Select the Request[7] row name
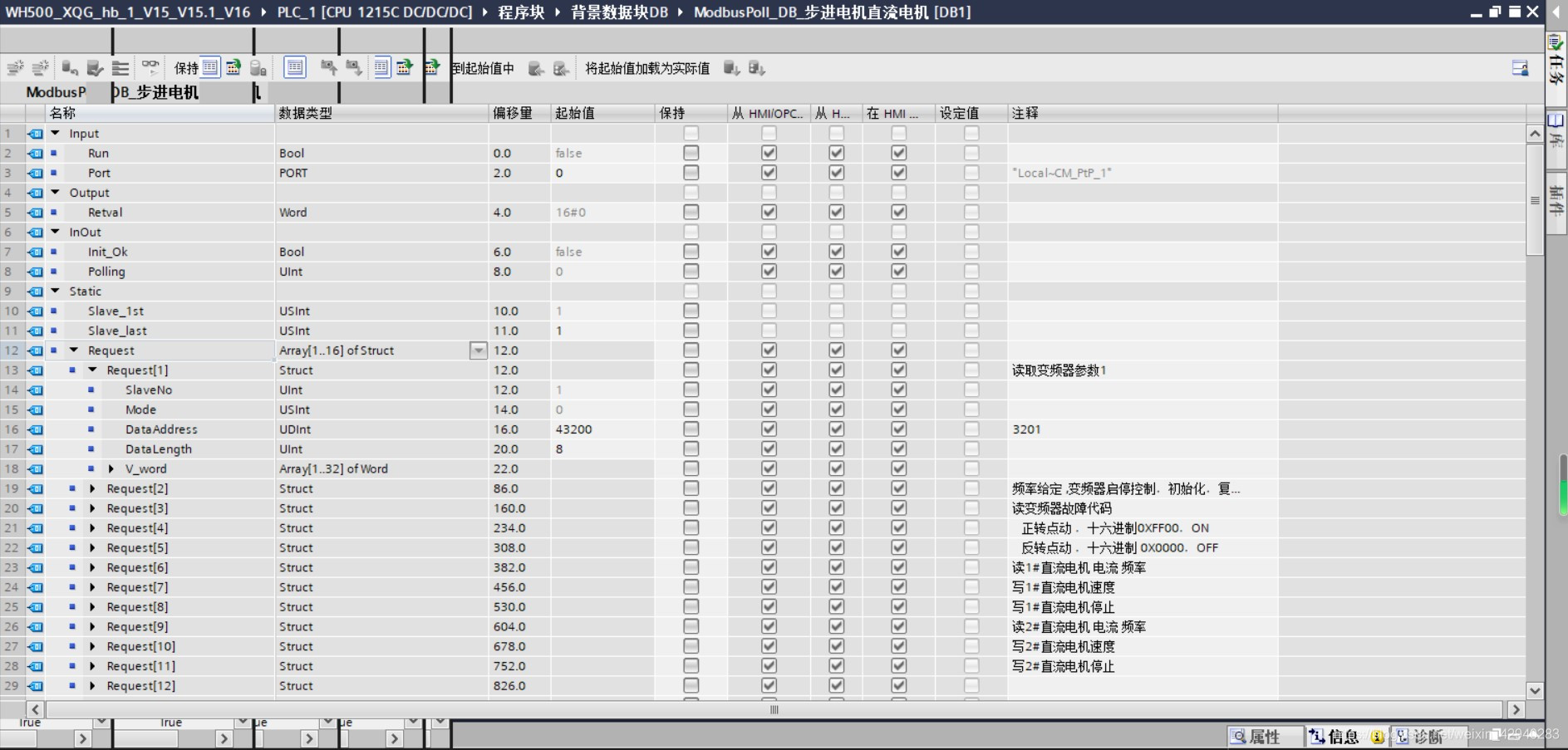 137,587
